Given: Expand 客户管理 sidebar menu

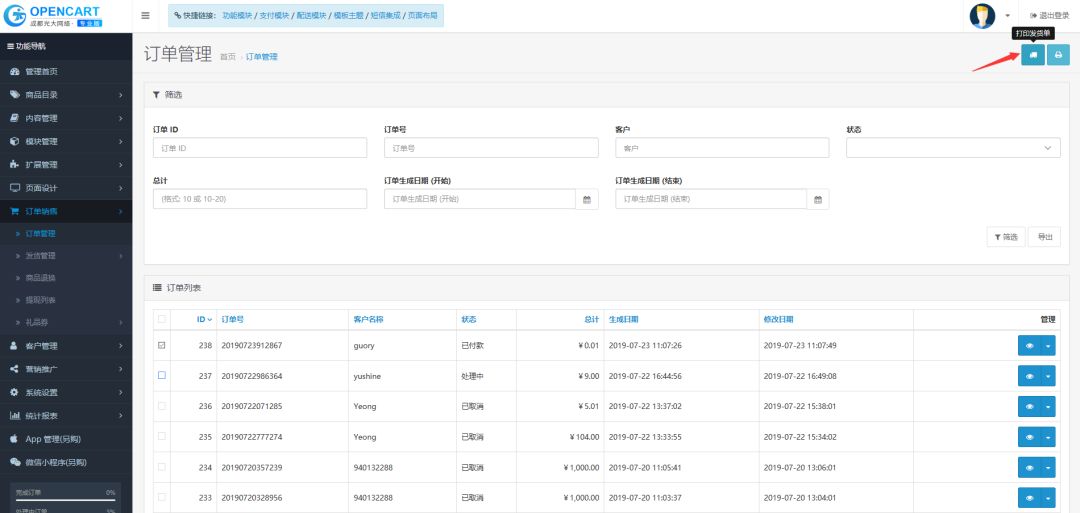Looking at the screenshot, I should pyautogui.click(x=66, y=346).
